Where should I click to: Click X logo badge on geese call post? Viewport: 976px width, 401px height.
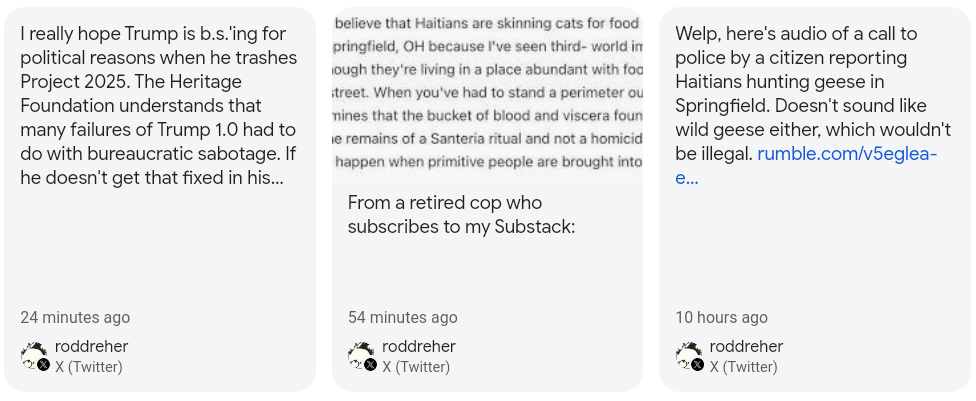pos(698,365)
